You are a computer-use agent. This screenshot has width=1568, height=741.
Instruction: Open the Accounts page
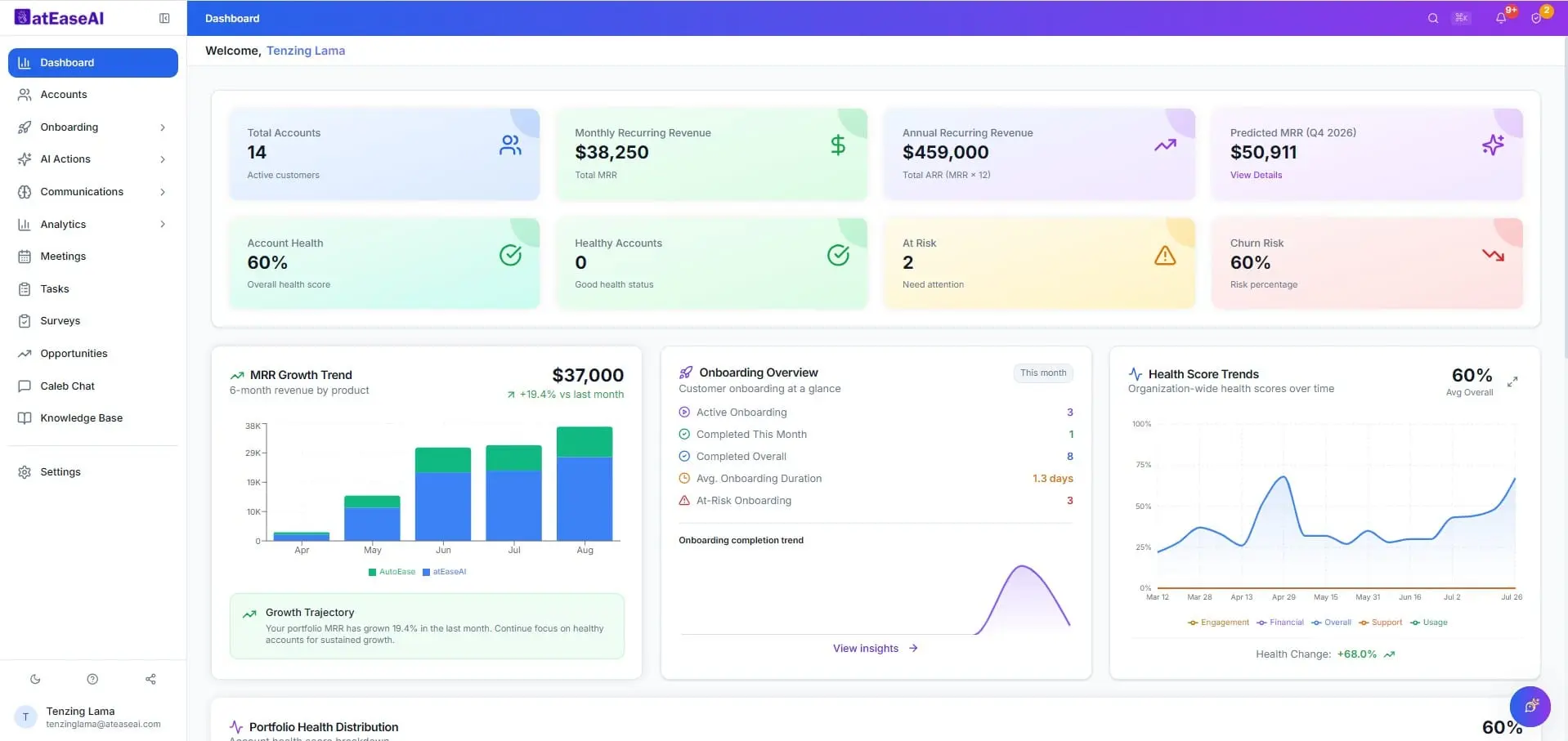click(93, 95)
